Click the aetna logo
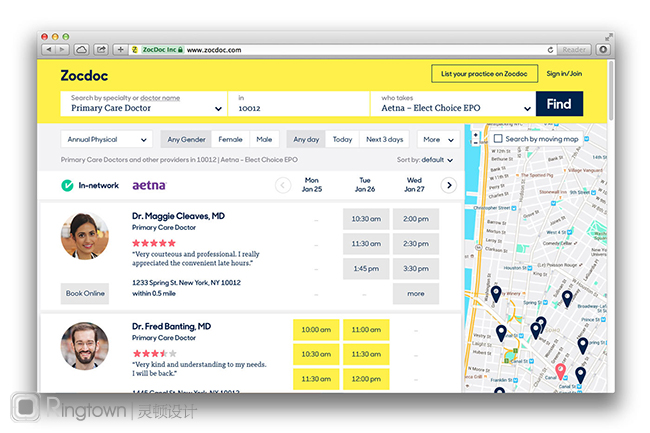 (149, 185)
